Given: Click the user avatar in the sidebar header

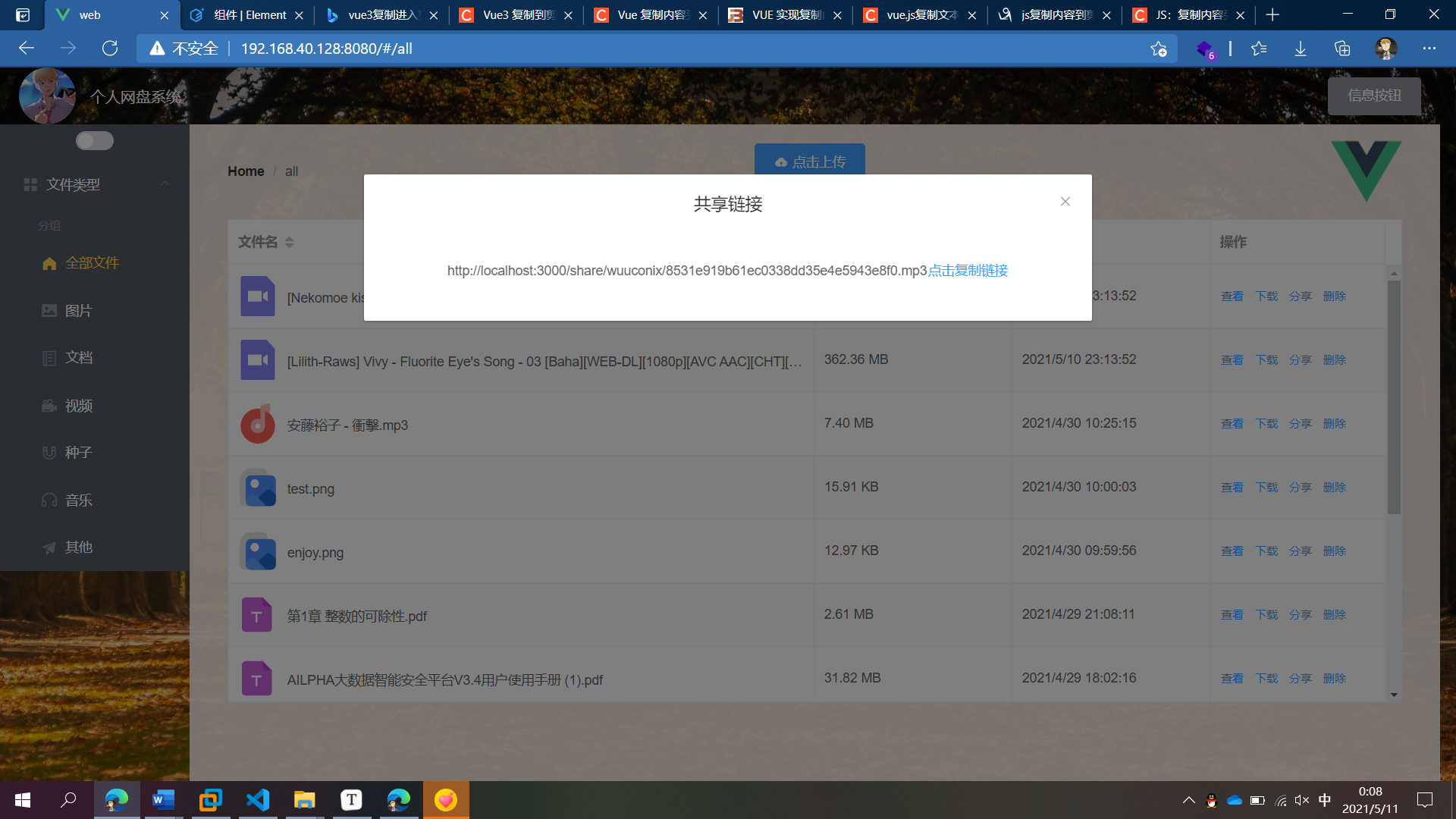Looking at the screenshot, I should click(47, 96).
